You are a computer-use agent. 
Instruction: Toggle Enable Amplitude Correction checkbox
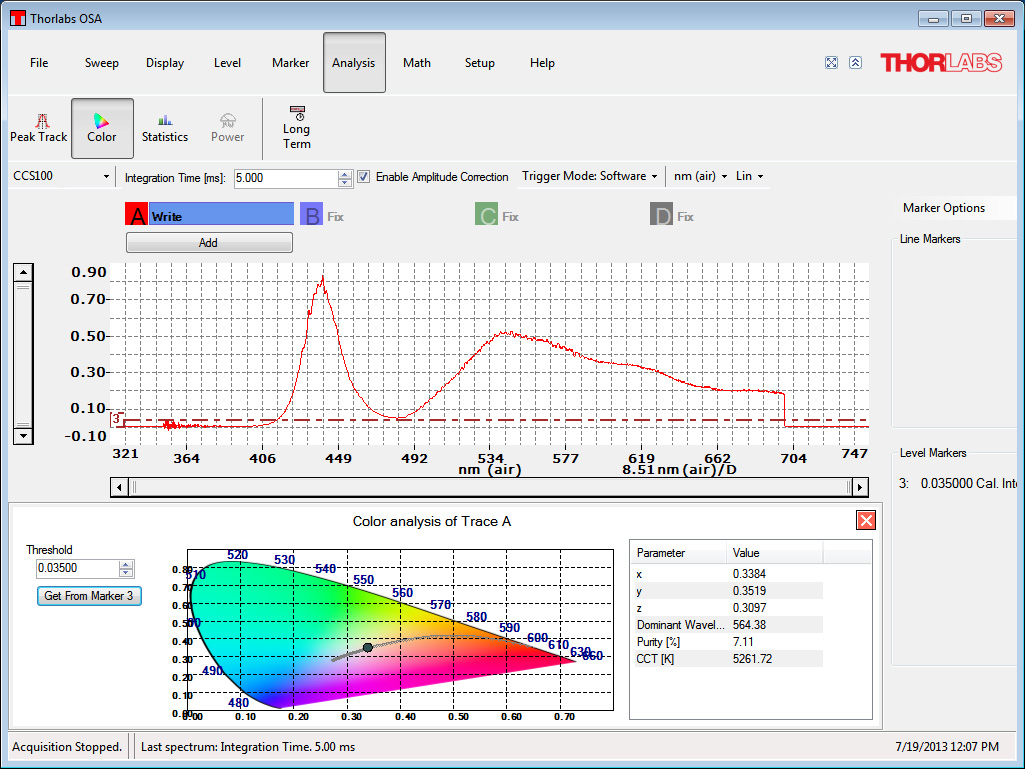point(364,177)
